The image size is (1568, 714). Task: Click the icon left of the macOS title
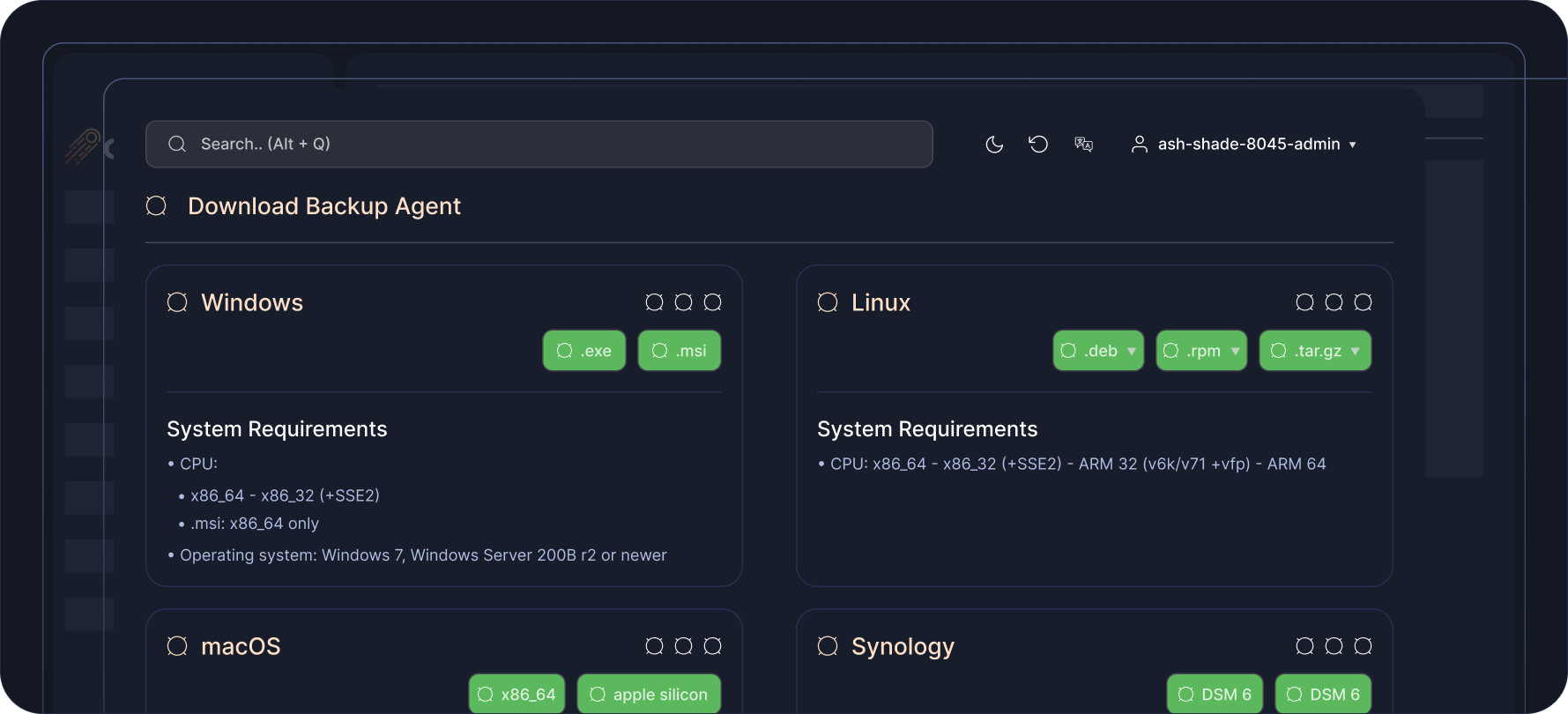(x=177, y=646)
